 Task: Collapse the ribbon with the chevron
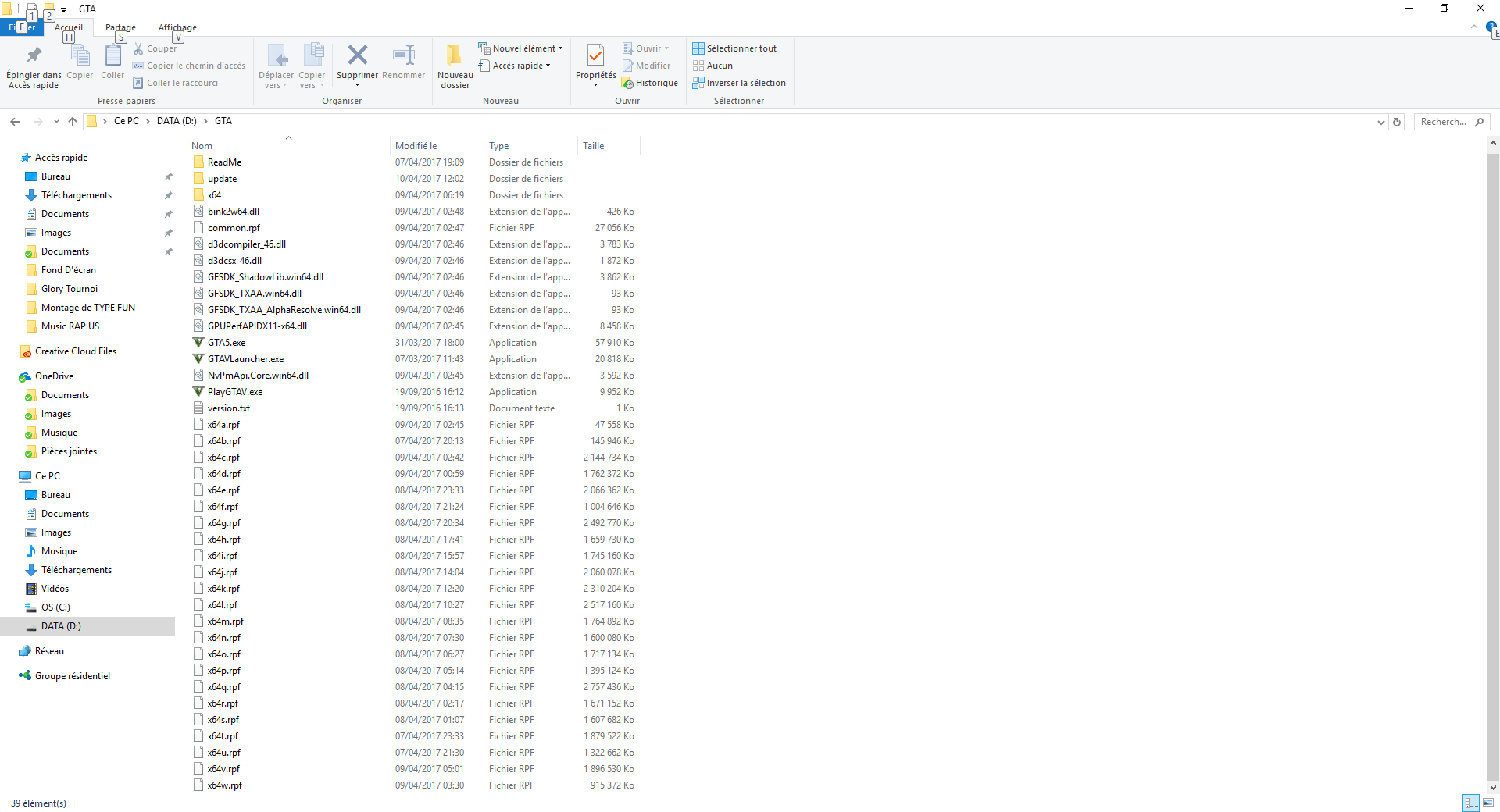(1473, 27)
